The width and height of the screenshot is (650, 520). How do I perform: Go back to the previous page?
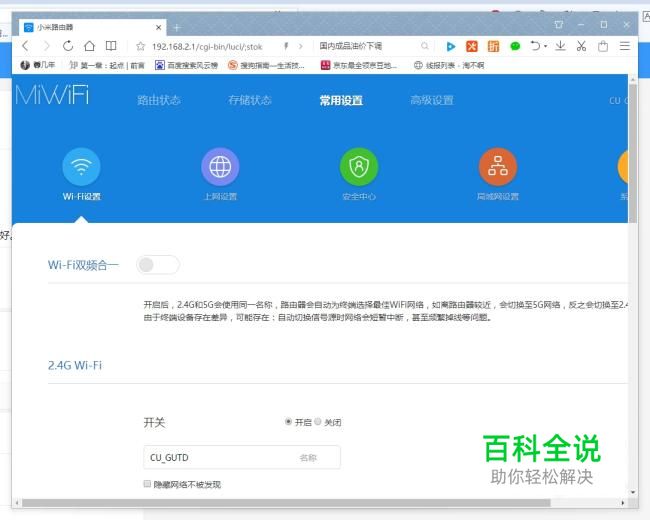(x=25, y=46)
